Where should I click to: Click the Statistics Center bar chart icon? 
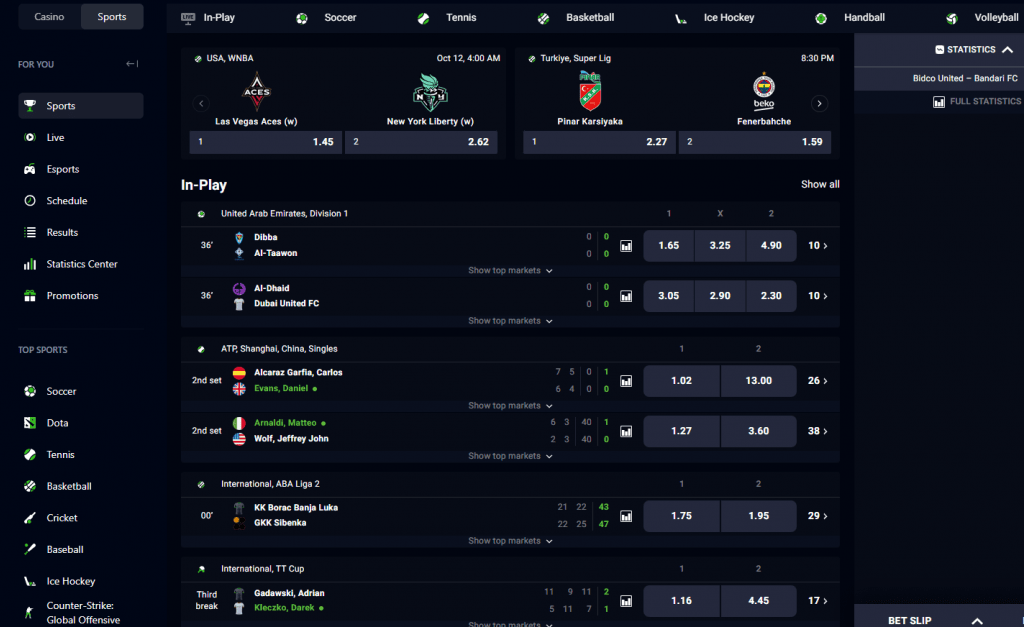30,264
